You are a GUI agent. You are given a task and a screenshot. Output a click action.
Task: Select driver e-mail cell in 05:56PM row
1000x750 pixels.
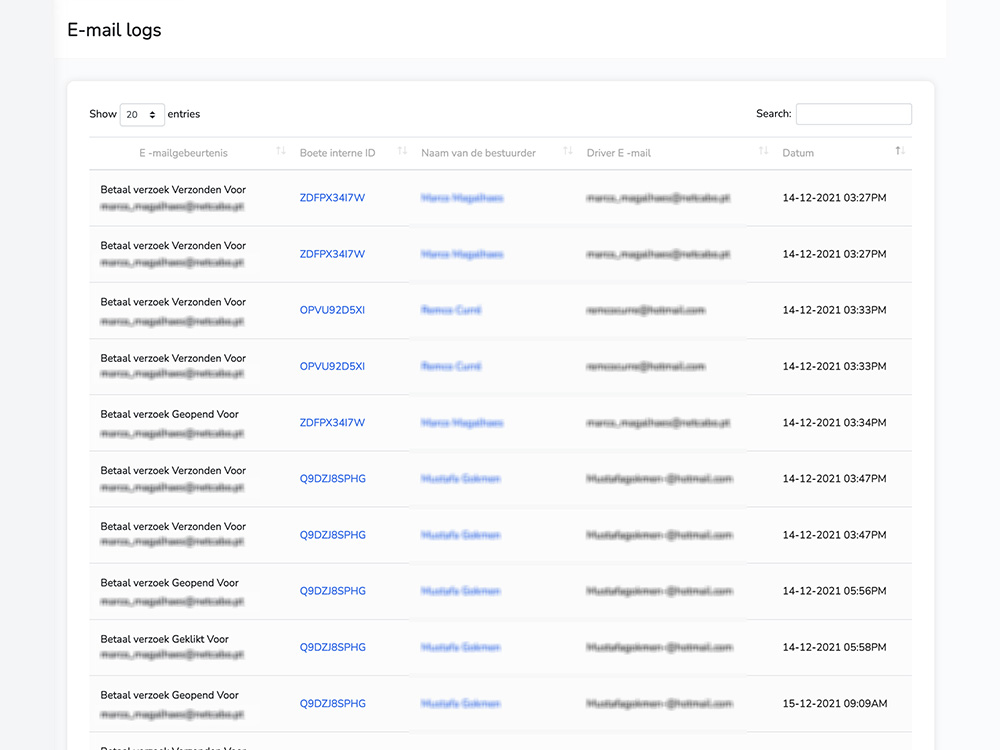click(659, 591)
